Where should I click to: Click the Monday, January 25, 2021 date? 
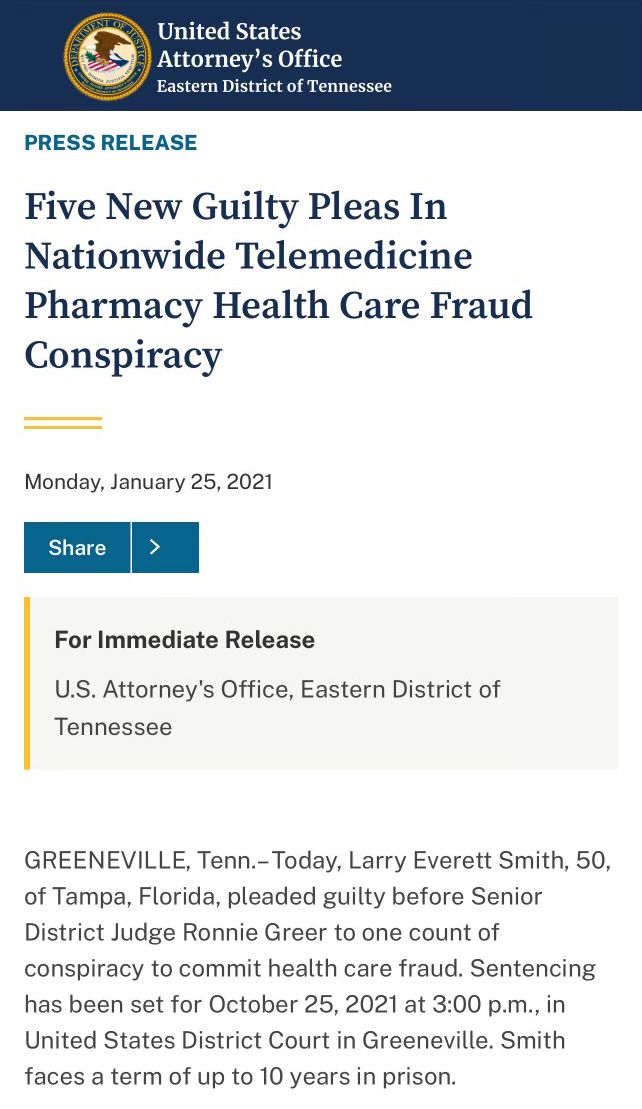point(148,482)
